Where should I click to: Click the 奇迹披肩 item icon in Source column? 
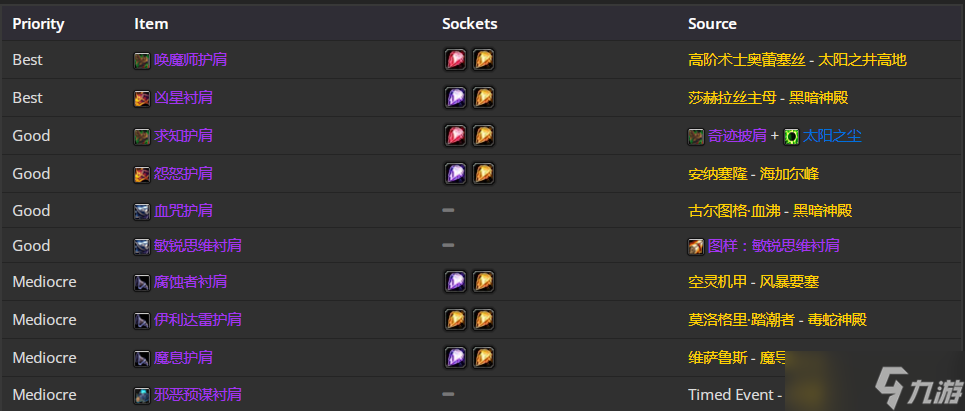696,137
